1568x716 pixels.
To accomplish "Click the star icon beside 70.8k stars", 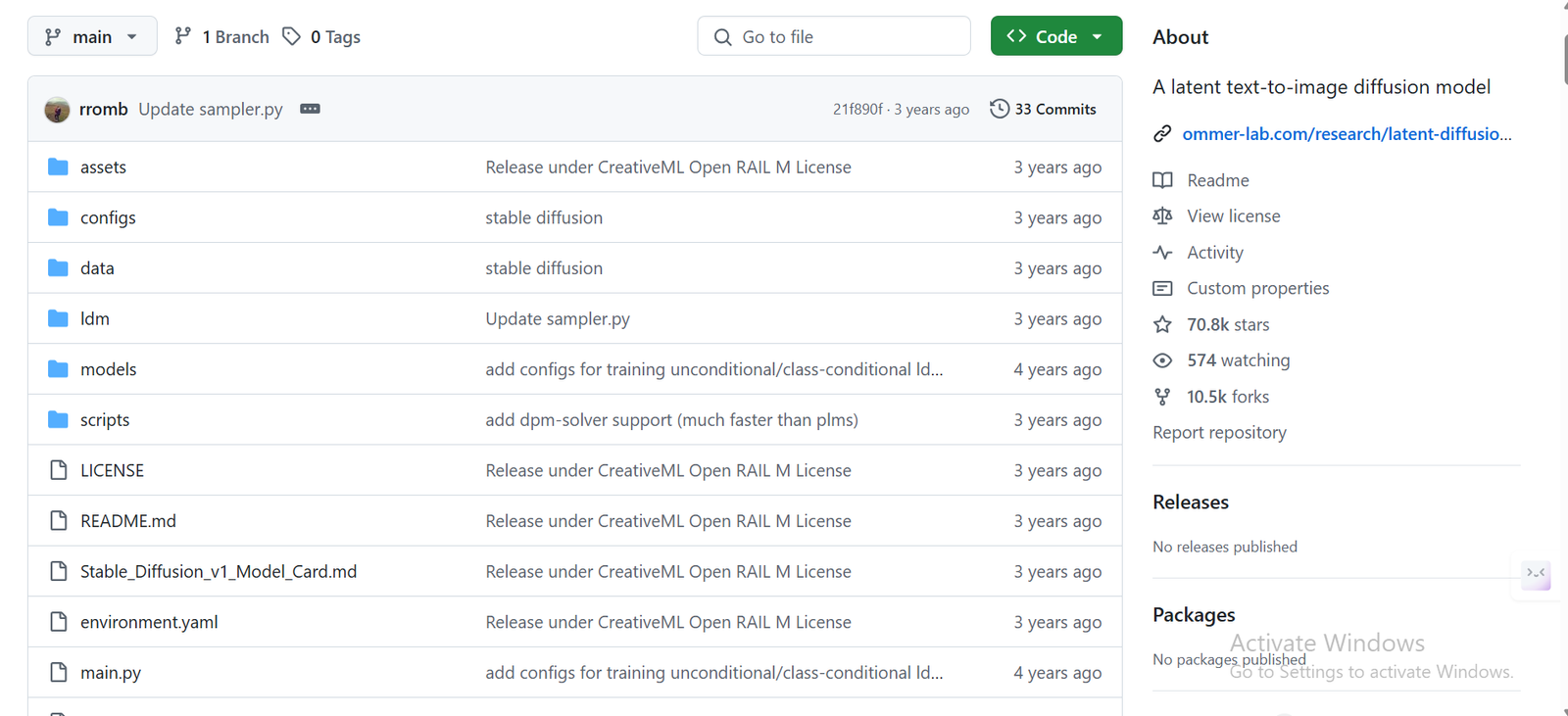I will point(1162,324).
